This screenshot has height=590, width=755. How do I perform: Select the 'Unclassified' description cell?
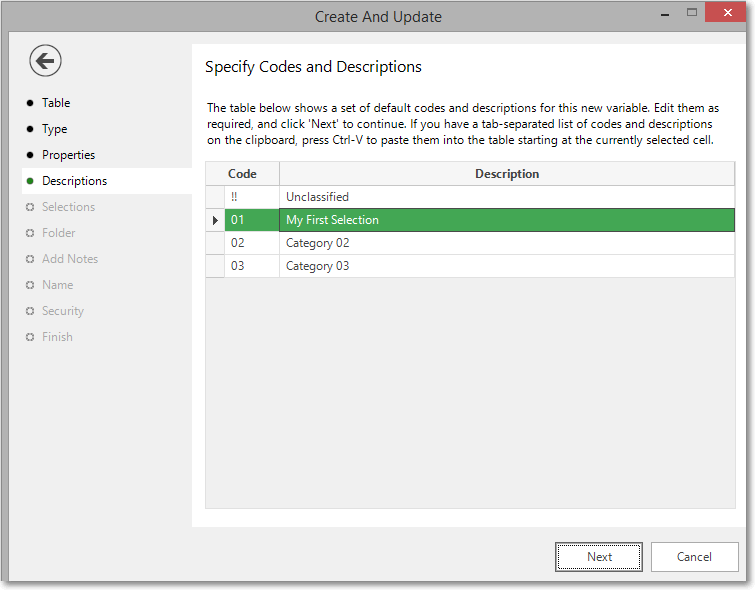point(507,197)
